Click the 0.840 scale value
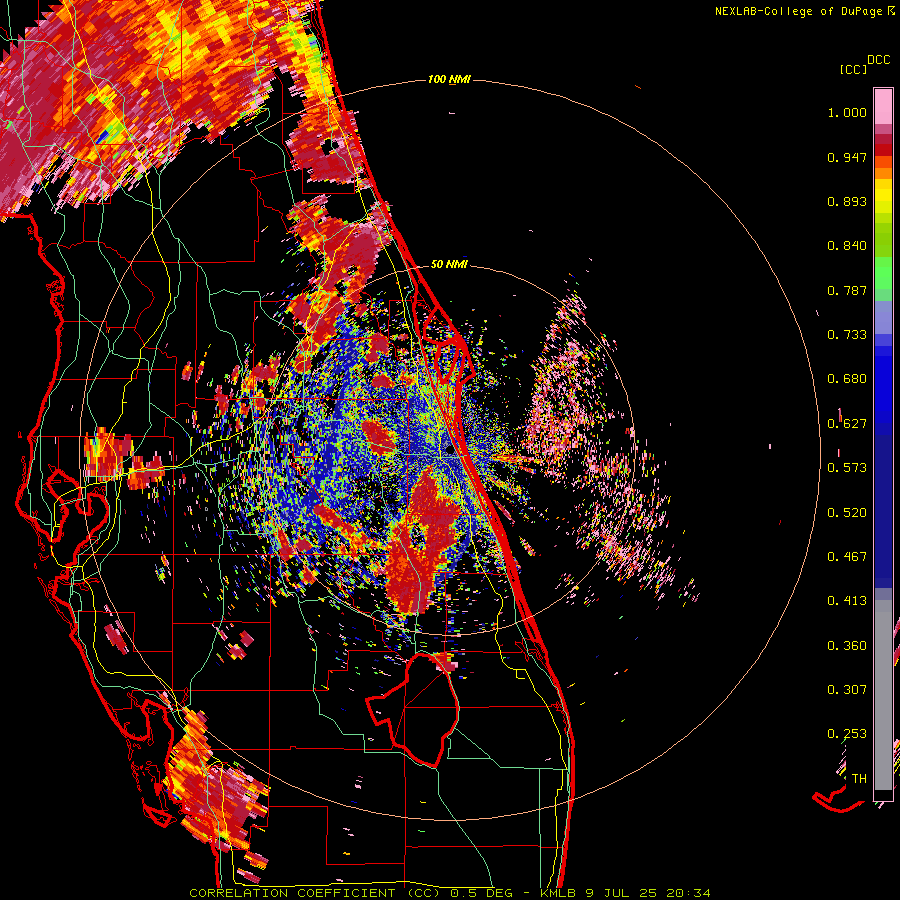 click(x=847, y=246)
